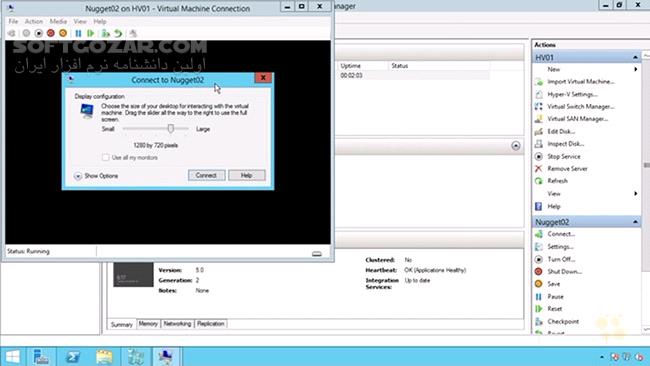Click the green Reset toolbar icon

point(90,33)
